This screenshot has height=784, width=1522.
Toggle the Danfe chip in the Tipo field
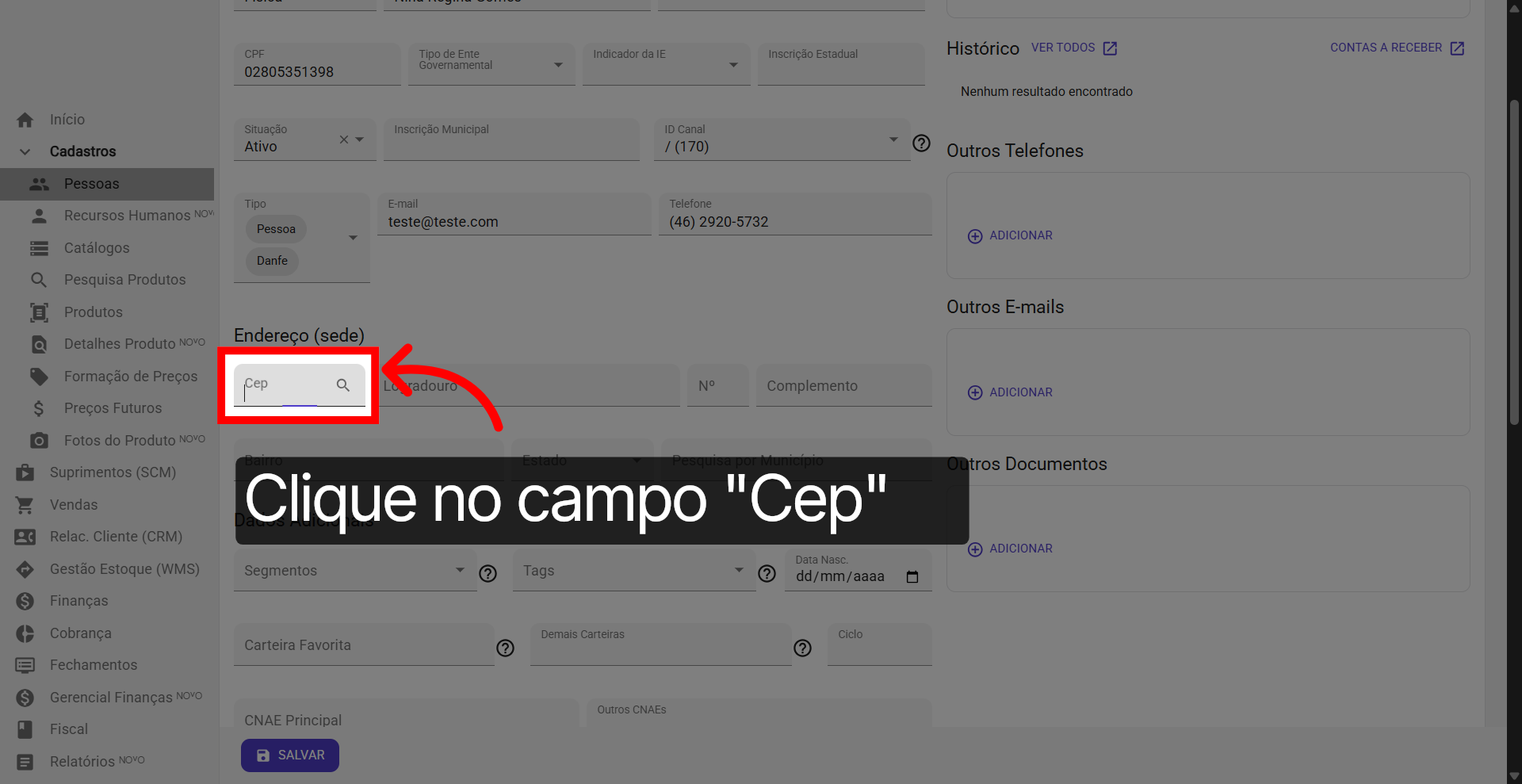tap(271, 261)
